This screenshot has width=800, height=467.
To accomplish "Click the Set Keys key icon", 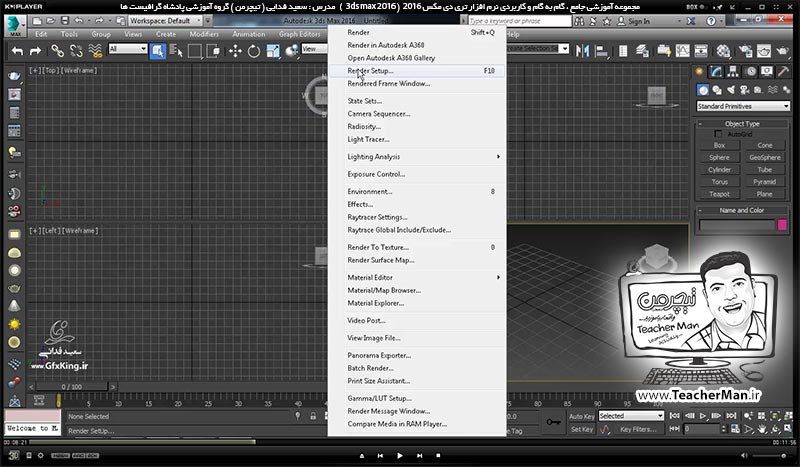I will [553, 422].
